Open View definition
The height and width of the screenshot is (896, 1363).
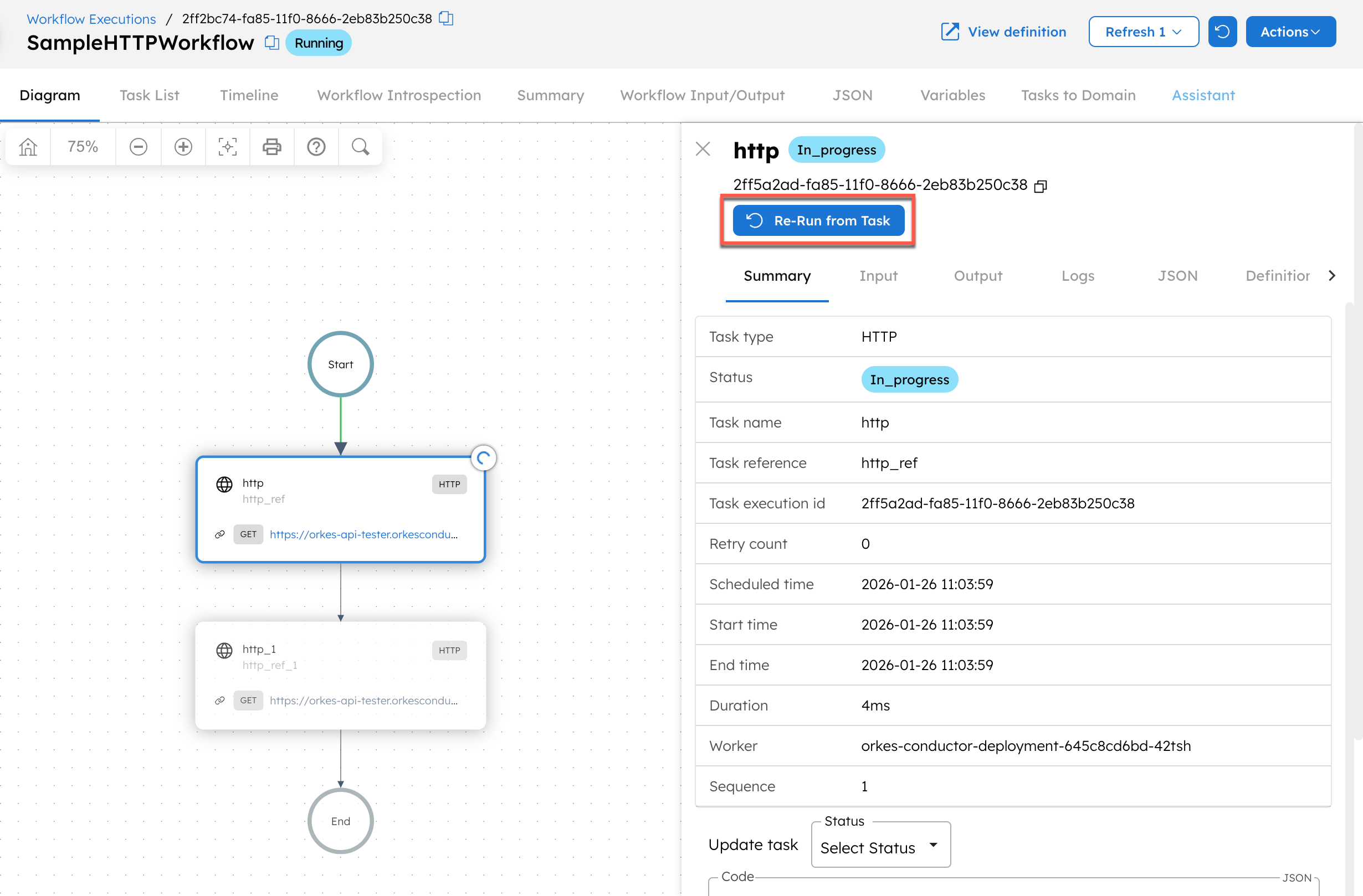(x=1002, y=32)
